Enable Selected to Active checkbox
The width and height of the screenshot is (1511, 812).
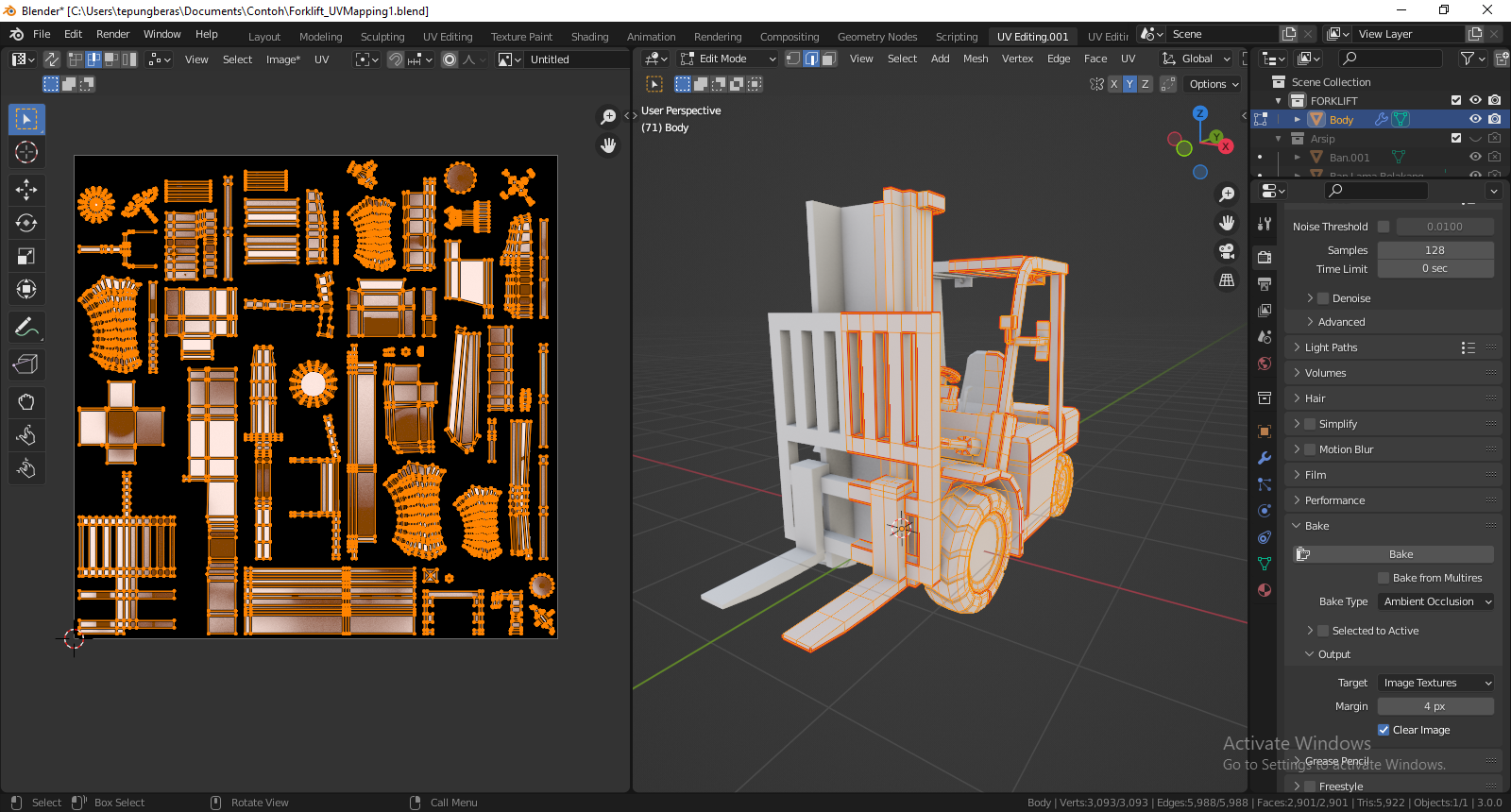click(1323, 631)
